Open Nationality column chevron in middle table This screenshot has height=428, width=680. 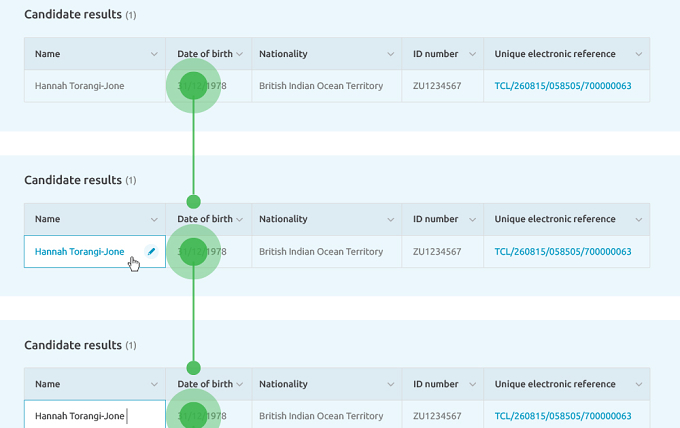click(390, 219)
